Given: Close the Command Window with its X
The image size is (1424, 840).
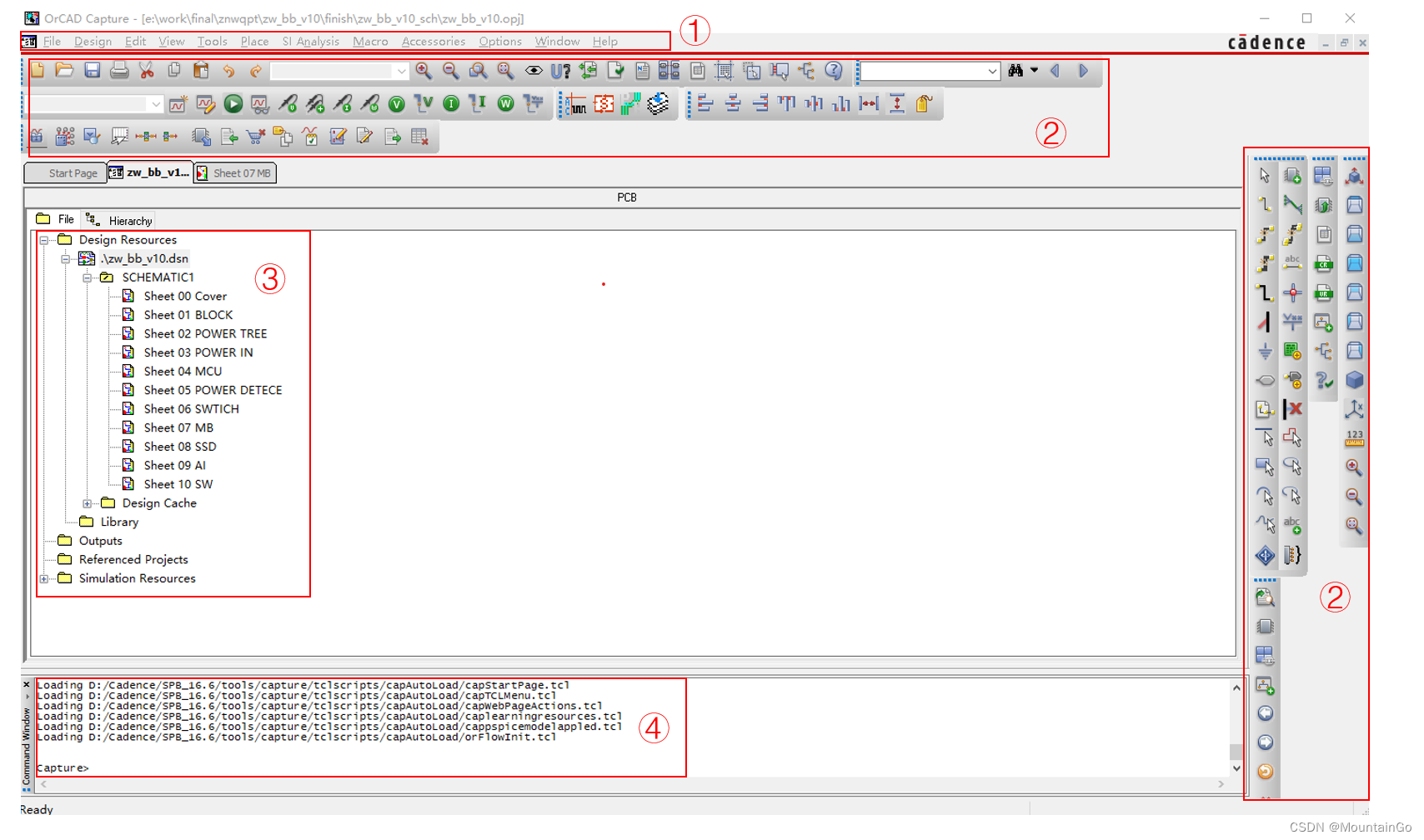Looking at the screenshot, I should click(x=27, y=684).
